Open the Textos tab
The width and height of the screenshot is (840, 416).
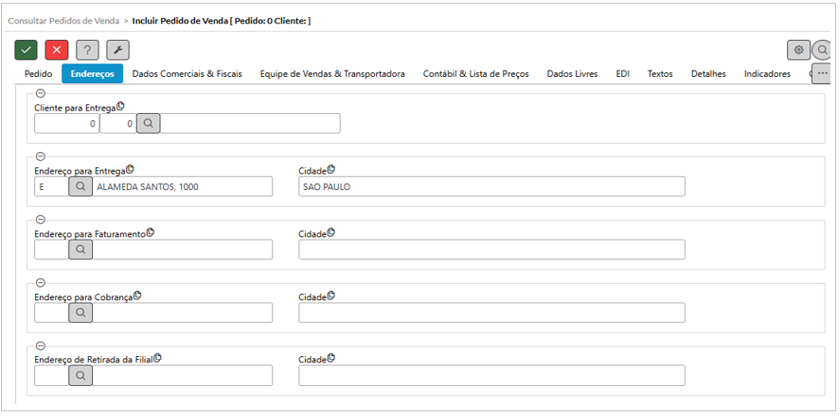coord(660,74)
